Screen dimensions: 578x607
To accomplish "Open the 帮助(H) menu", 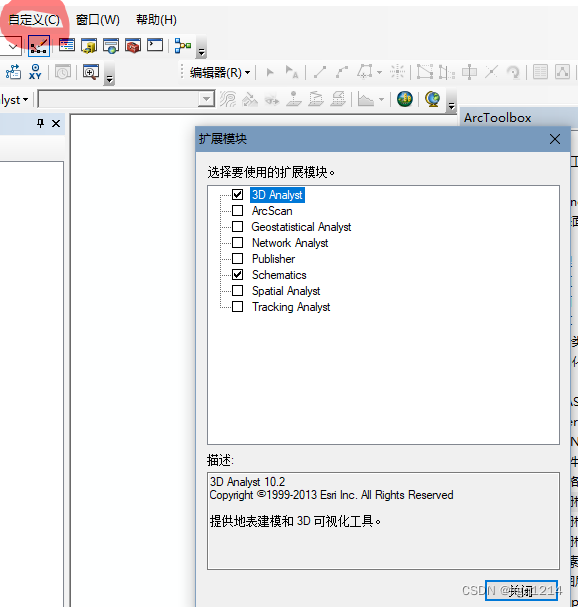I will click(156, 20).
